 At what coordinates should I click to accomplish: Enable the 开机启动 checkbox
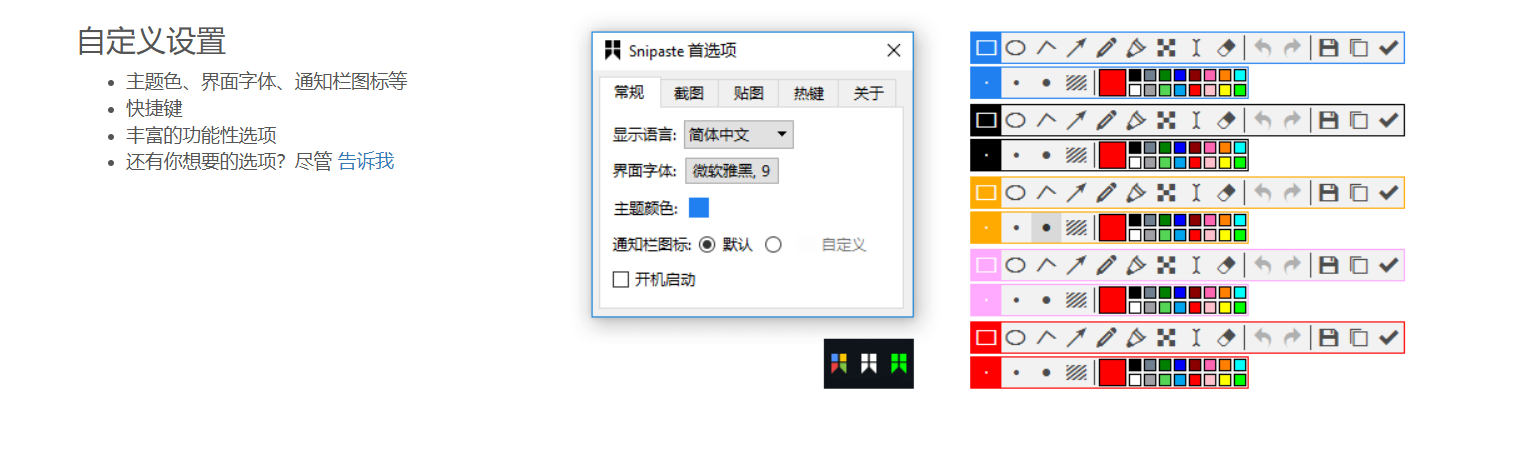621,280
